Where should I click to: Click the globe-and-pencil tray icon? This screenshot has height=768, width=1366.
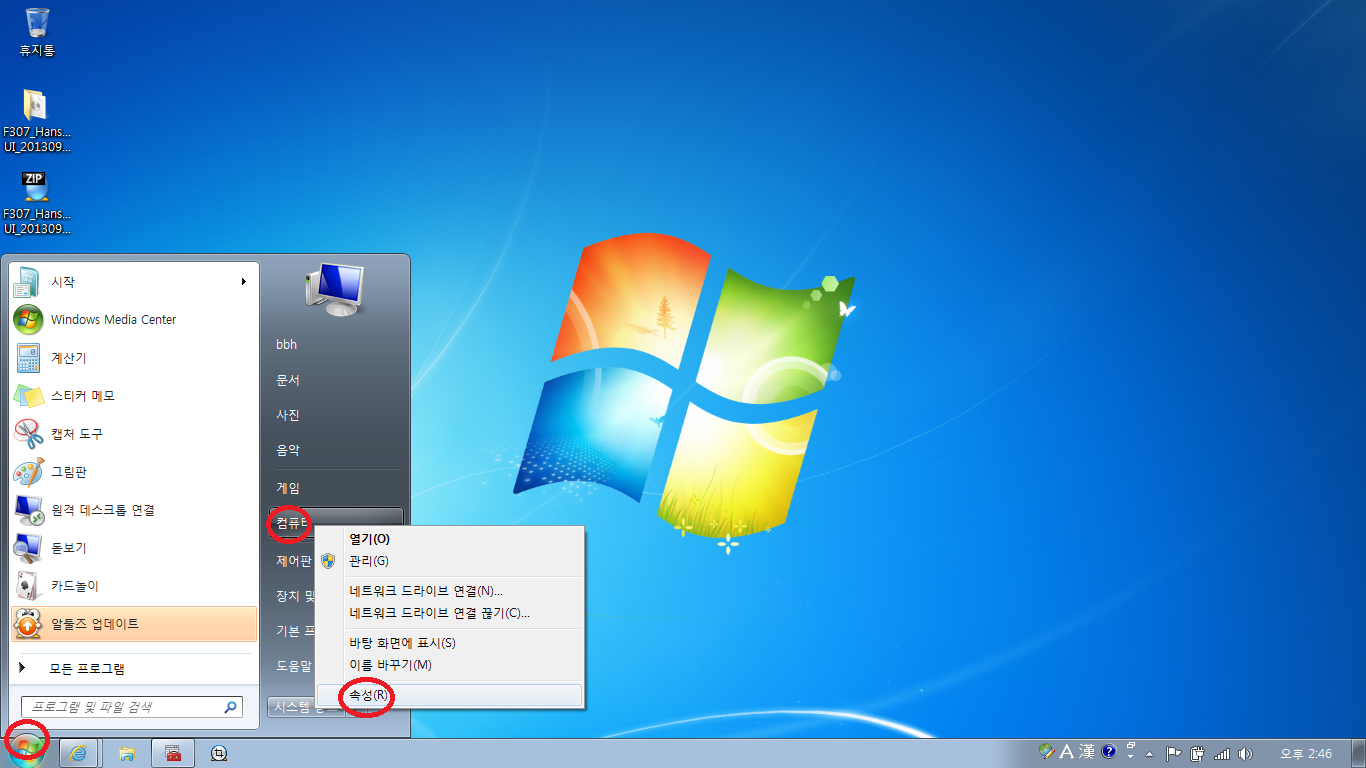(x=1048, y=752)
